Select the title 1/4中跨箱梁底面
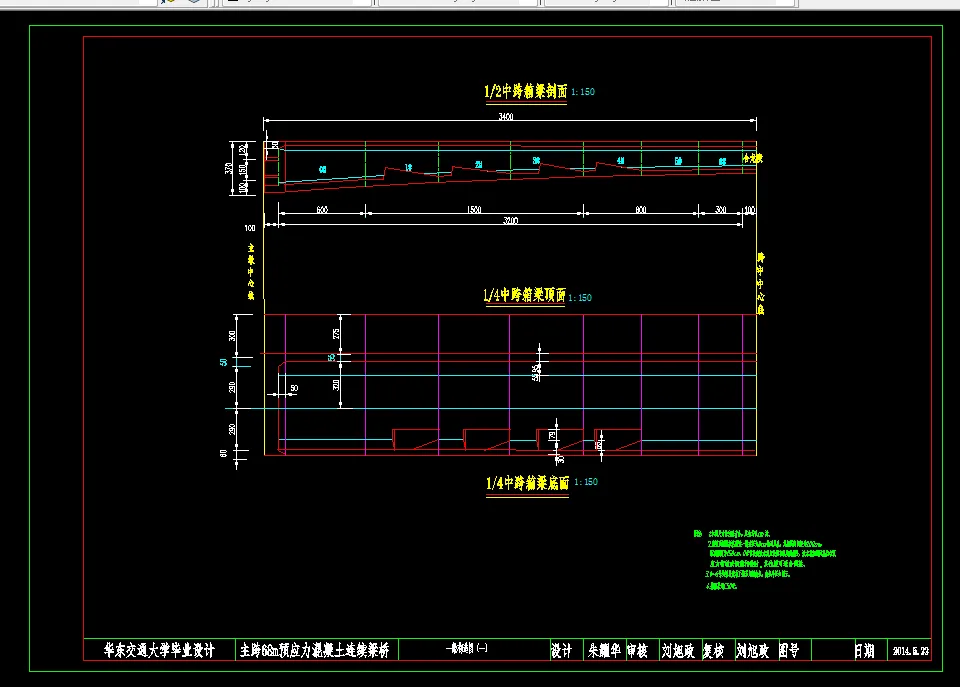This screenshot has width=960, height=687. tap(527, 483)
